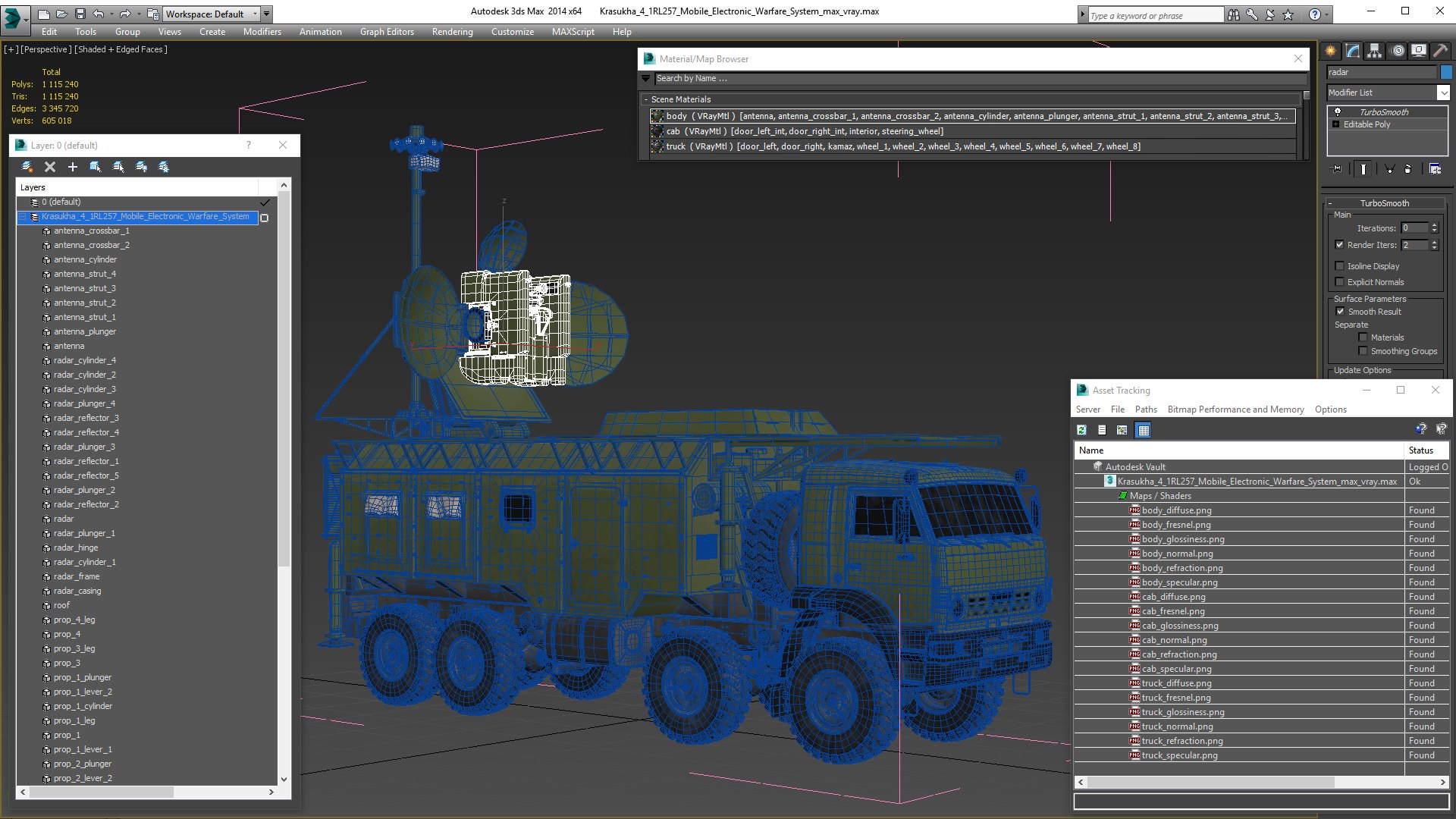
Task: Open Paths menu in Asset Tracking
Action: pos(1146,409)
